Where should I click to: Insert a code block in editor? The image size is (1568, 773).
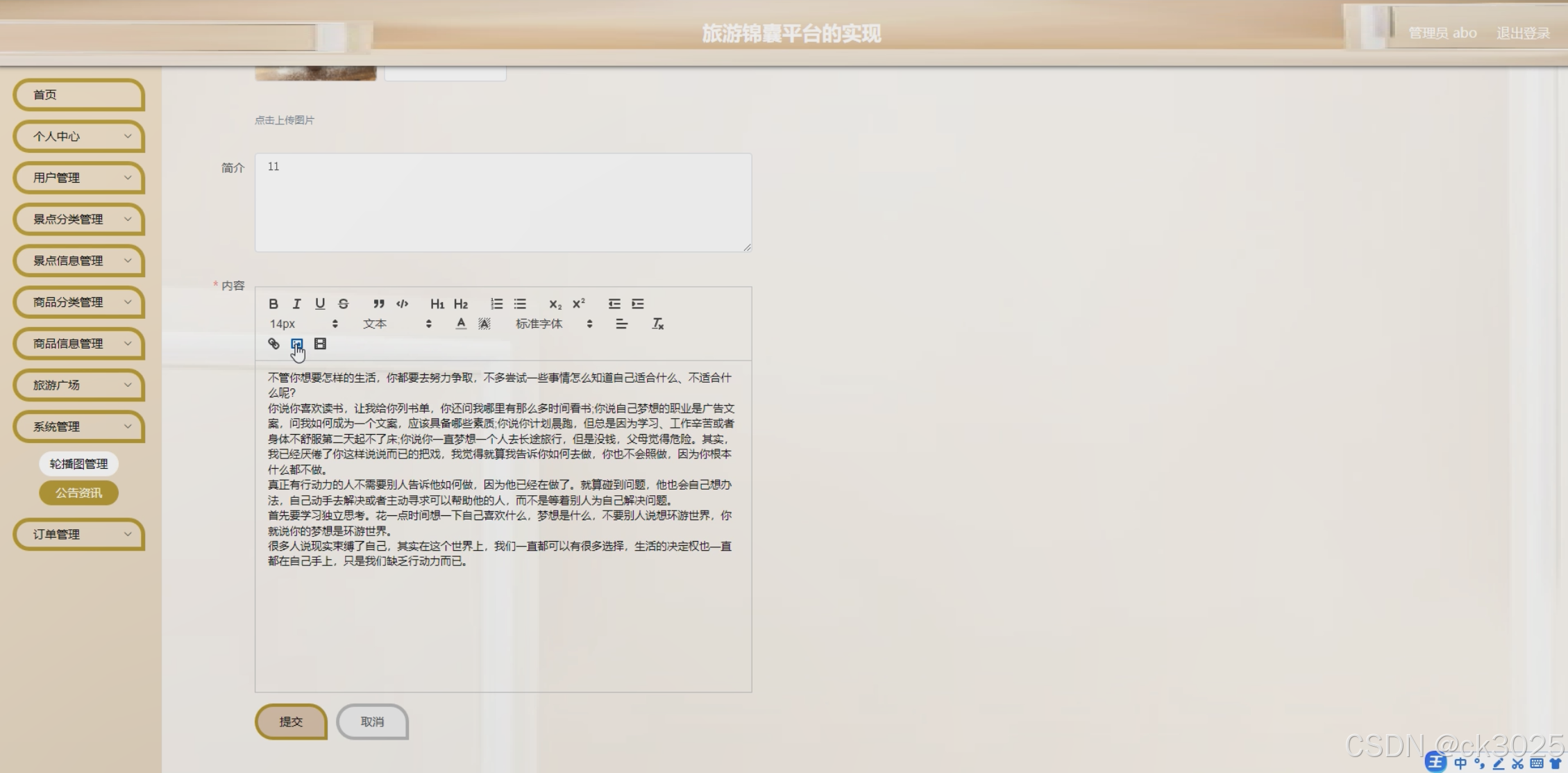pyautogui.click(x=402, y=304)
